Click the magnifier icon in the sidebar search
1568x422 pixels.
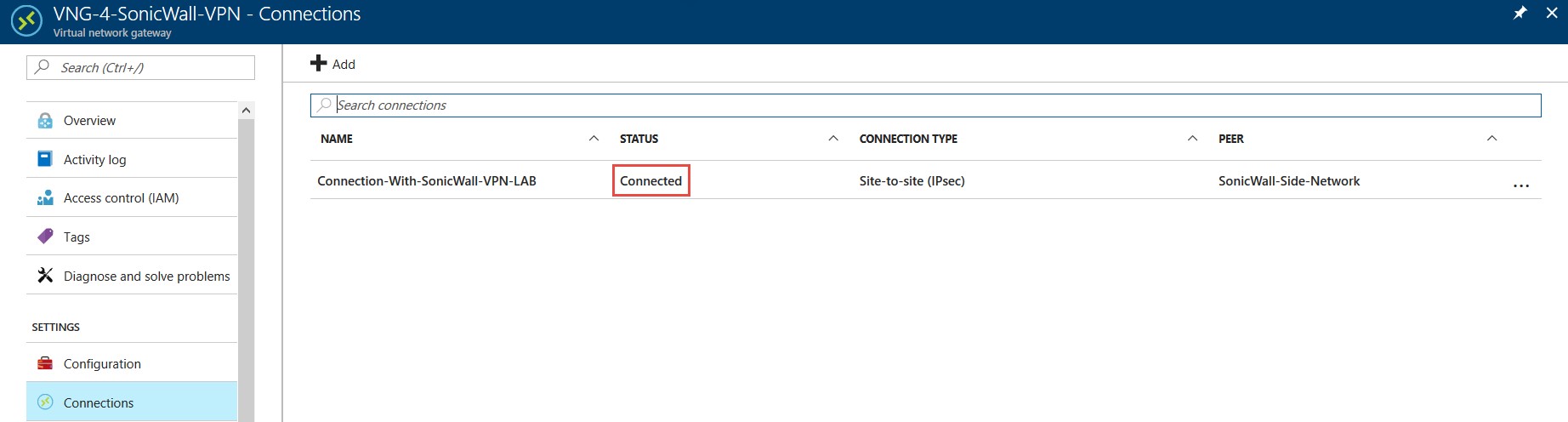pos(42,66)
